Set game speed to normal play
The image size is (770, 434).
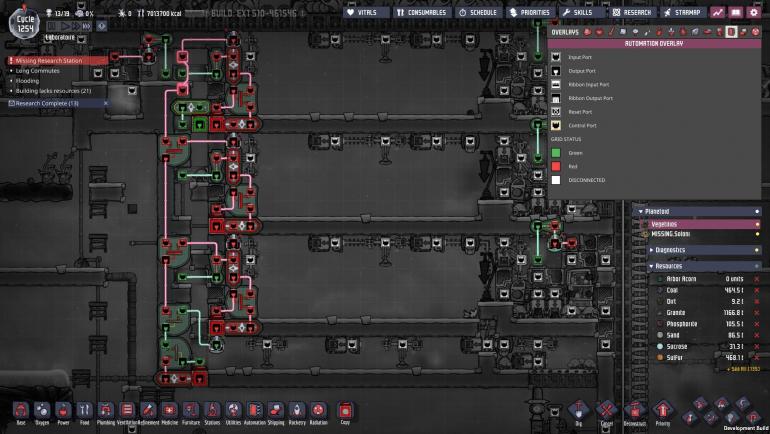65,26
